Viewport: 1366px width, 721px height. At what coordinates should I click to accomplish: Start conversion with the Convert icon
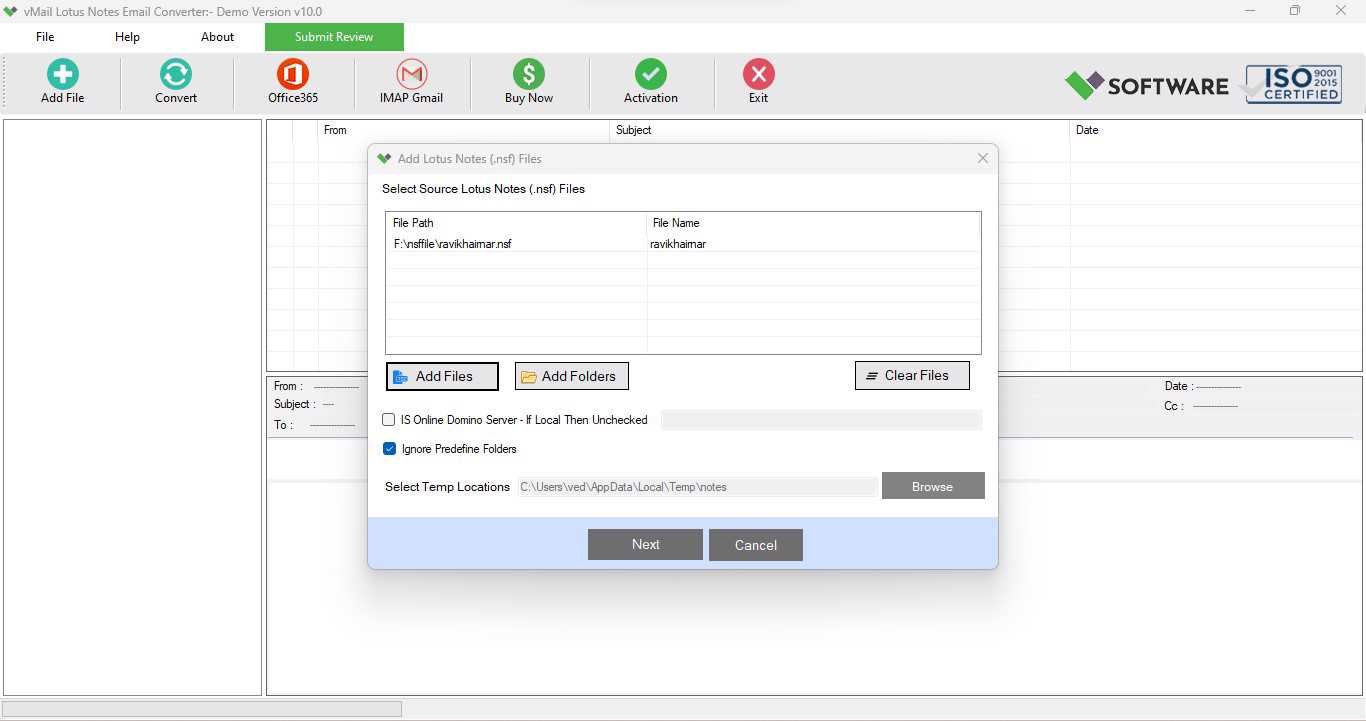click(176, 74)
